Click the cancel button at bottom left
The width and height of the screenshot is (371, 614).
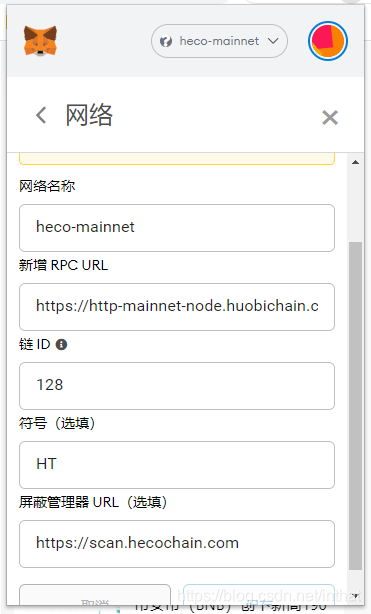tap(95, 594)
